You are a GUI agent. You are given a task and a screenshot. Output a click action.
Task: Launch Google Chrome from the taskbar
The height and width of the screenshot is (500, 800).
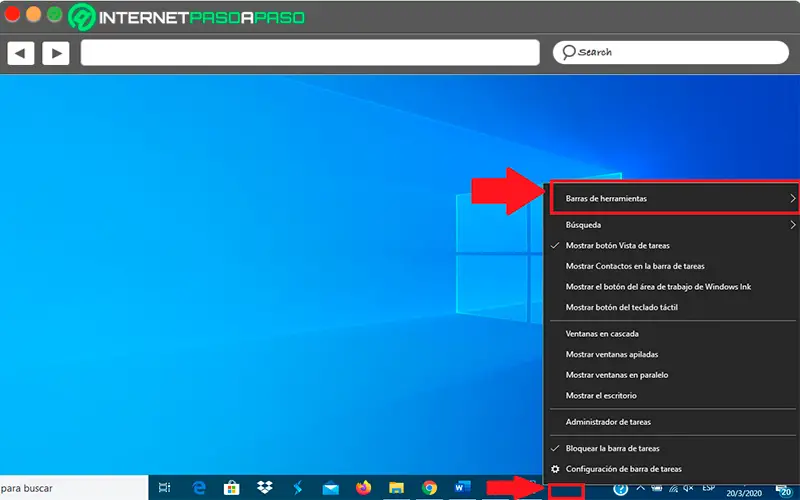click(429, 488)
